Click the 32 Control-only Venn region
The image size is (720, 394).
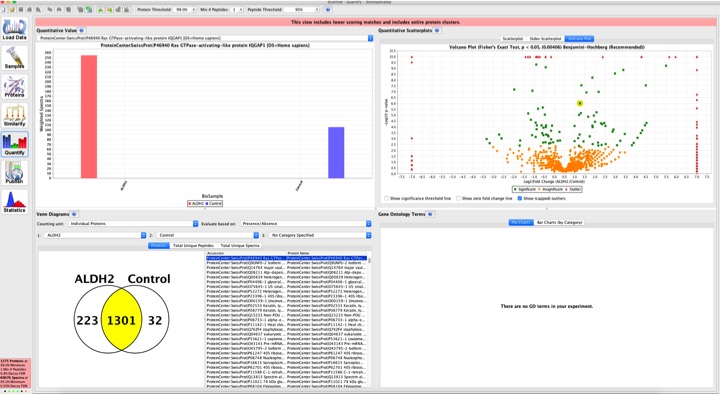(x=155, y=320)
